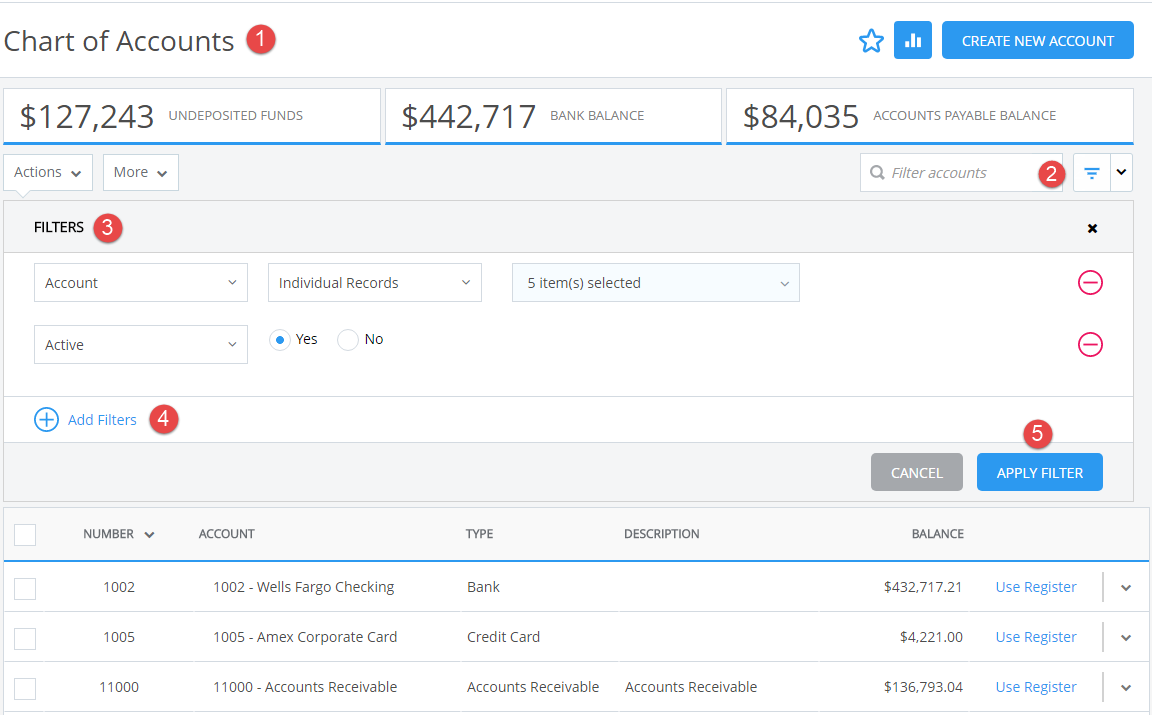Screen dimensions: 1152x715
Task: Open the Actions dropdown
Action: pos(48,173)
